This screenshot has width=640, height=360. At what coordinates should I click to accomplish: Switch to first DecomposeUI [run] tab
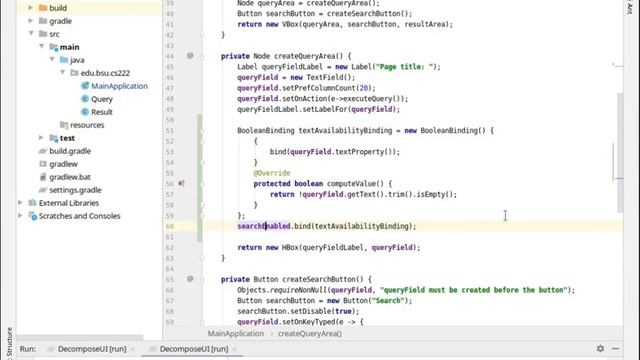[92, 349]
